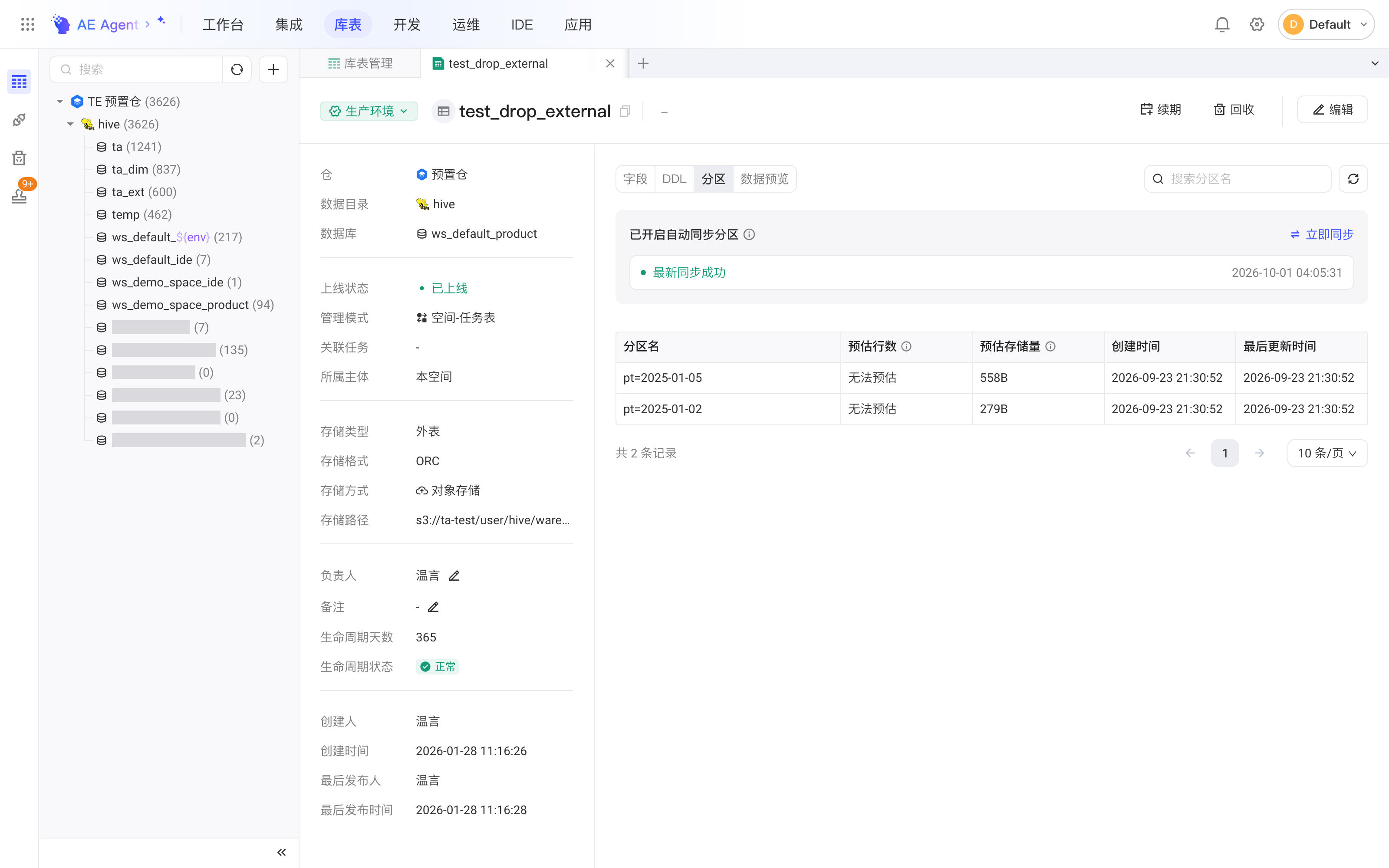Viewport: 1389px width, 868px height.
Task: Switch to the 字段 tab
Action: [x=635, y=179]
